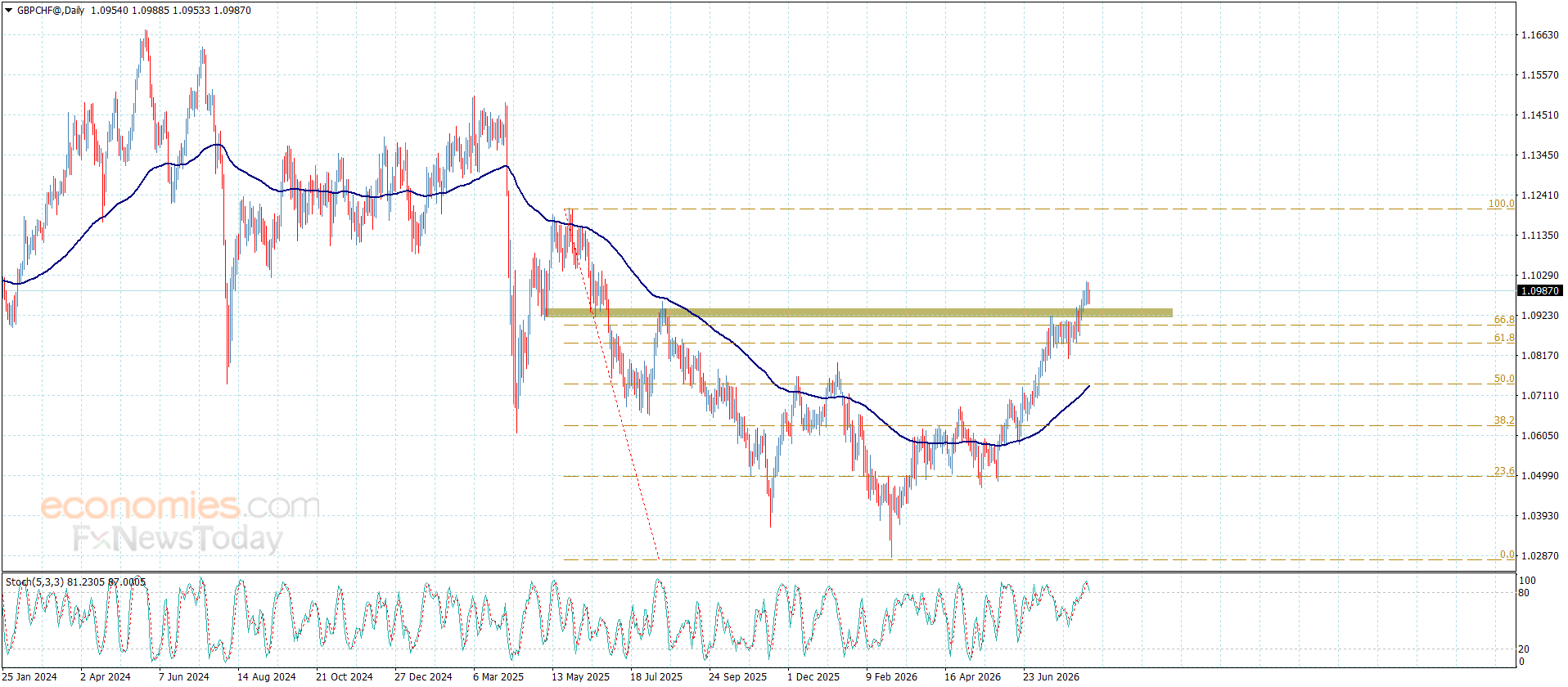Viewport: 1568px width, 687px height.
Task: Click the 23.6 Fibonacci level label
Action: [1504, 471]
